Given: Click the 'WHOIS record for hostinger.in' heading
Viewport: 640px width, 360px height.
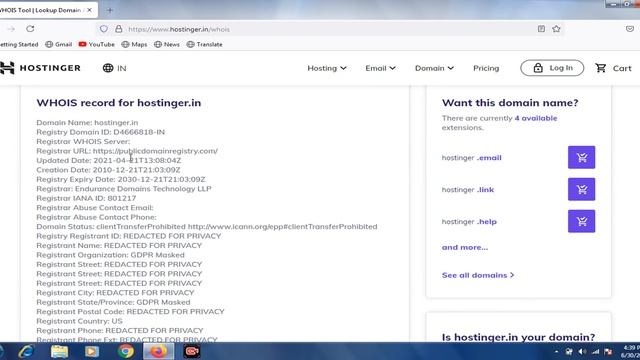Looking at the screenshot, I should 119,103.
